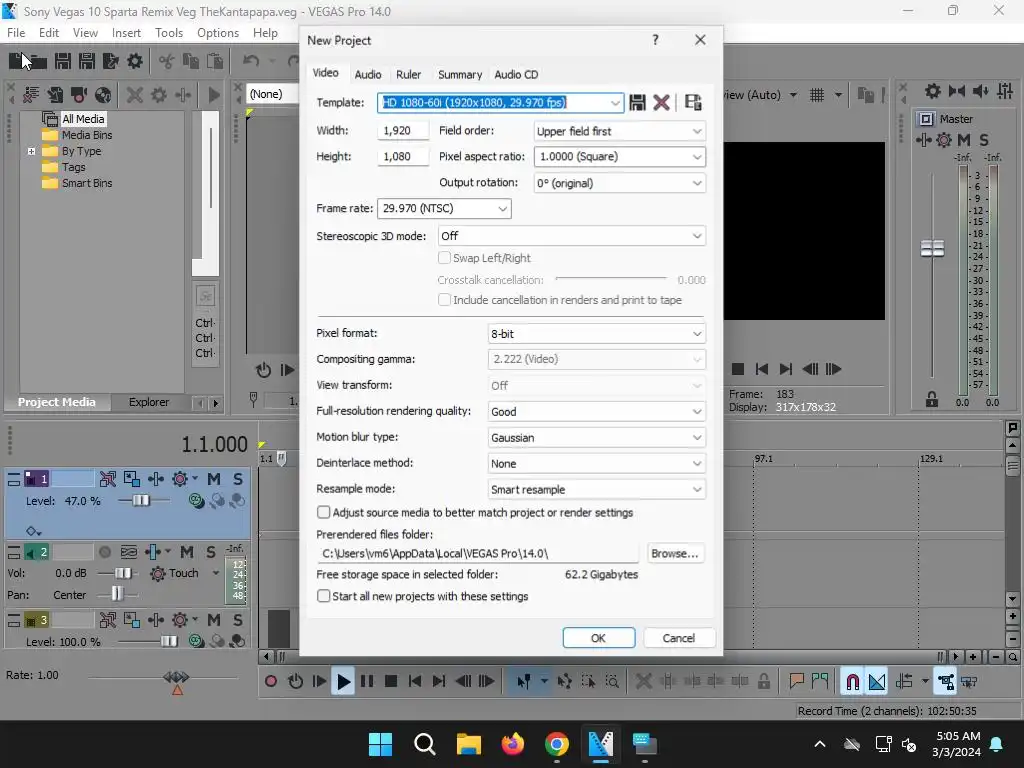Screen dimensions: 1024x768
Task: Click the Insert Region icon in timeline toolbar
Action: [x=820, y=682]
